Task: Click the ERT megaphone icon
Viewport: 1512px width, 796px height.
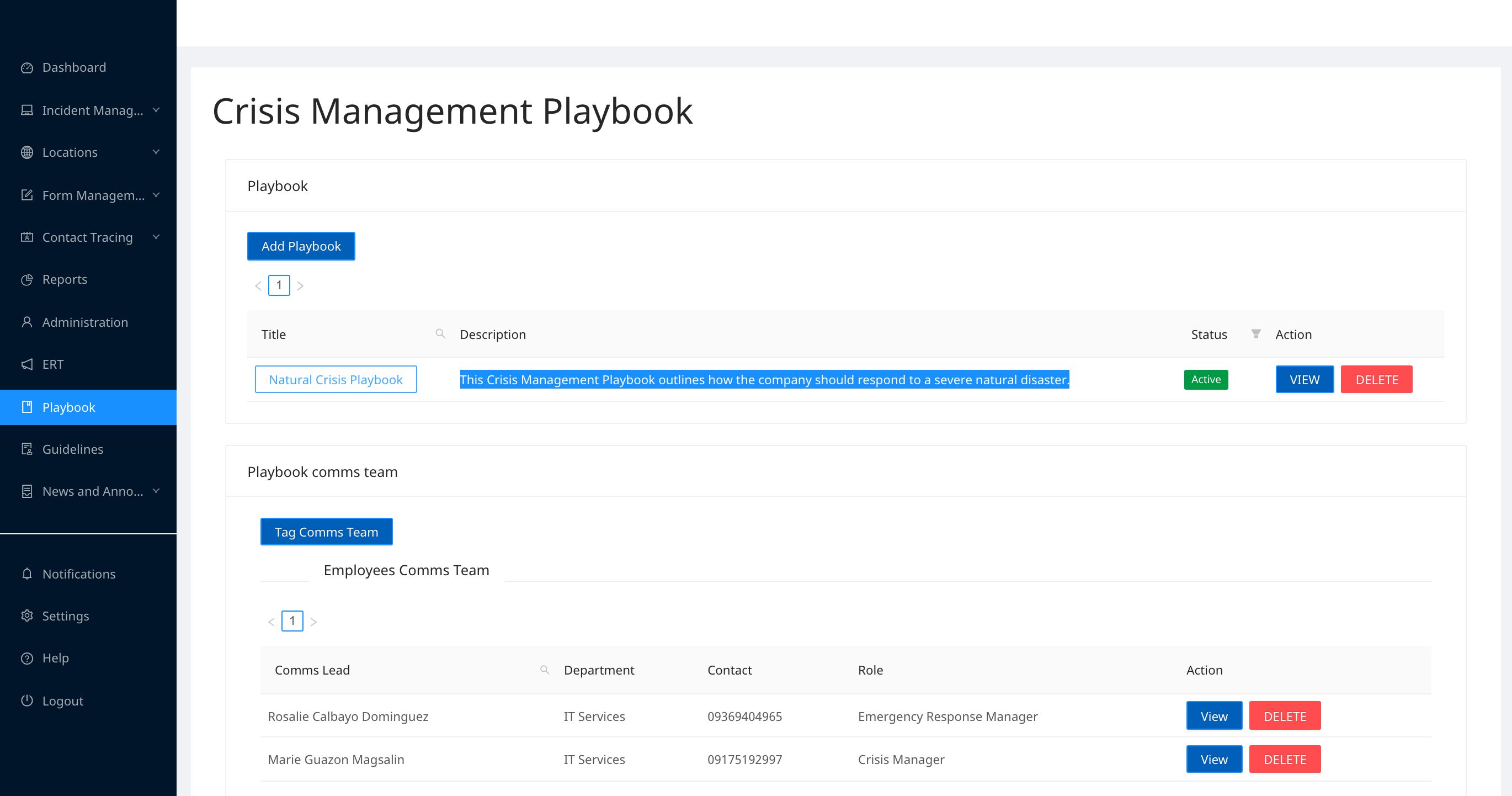Action: [x=27, y=364]
